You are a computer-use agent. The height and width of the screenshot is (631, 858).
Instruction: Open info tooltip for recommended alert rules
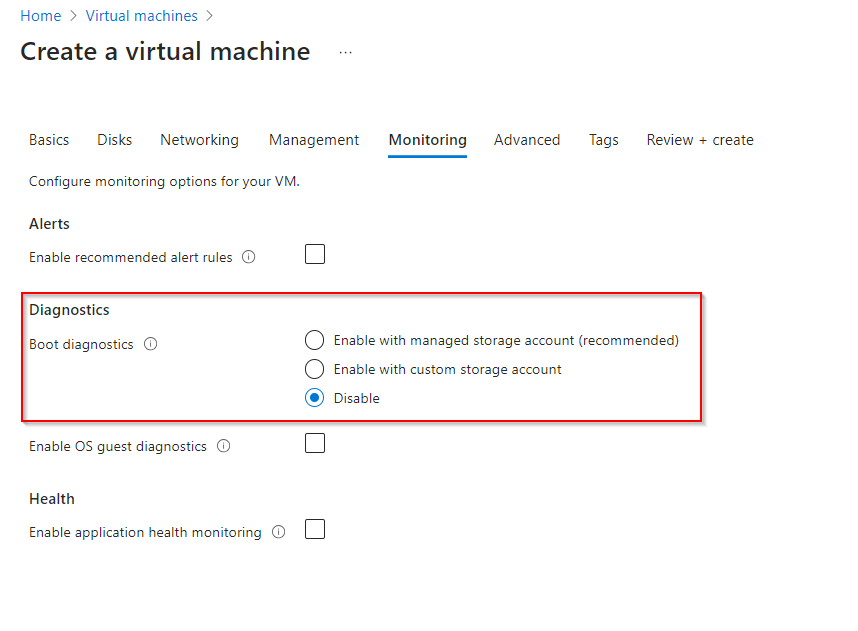(248, 257)
